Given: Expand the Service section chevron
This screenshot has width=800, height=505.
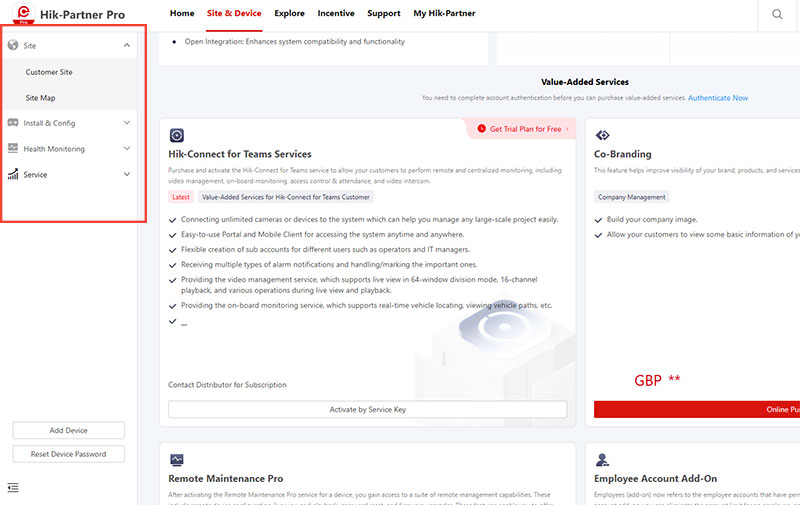Looking at the screenshot, I should click(x=127, y=174).
